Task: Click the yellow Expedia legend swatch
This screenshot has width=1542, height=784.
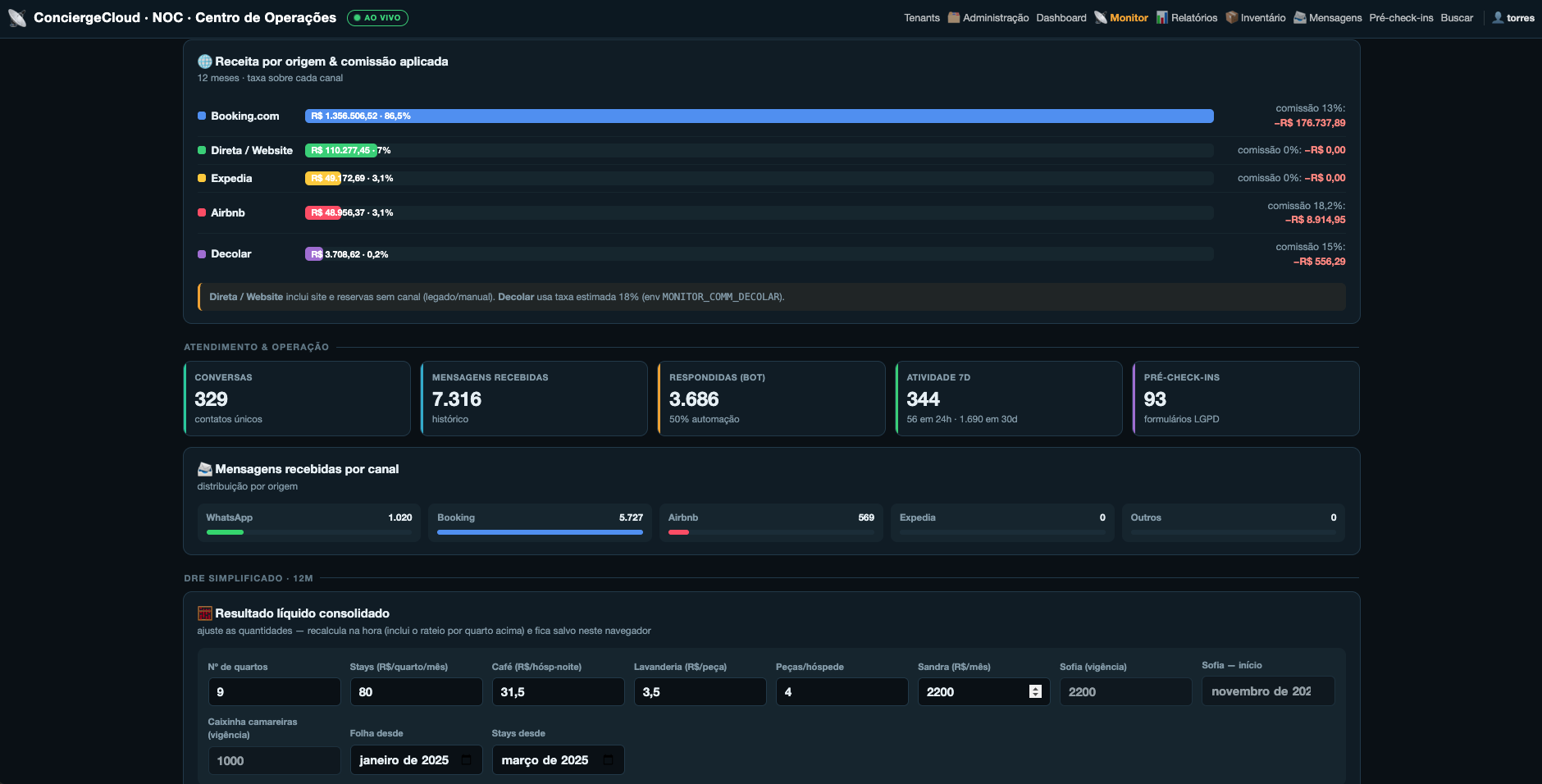Action: point(202,178)
